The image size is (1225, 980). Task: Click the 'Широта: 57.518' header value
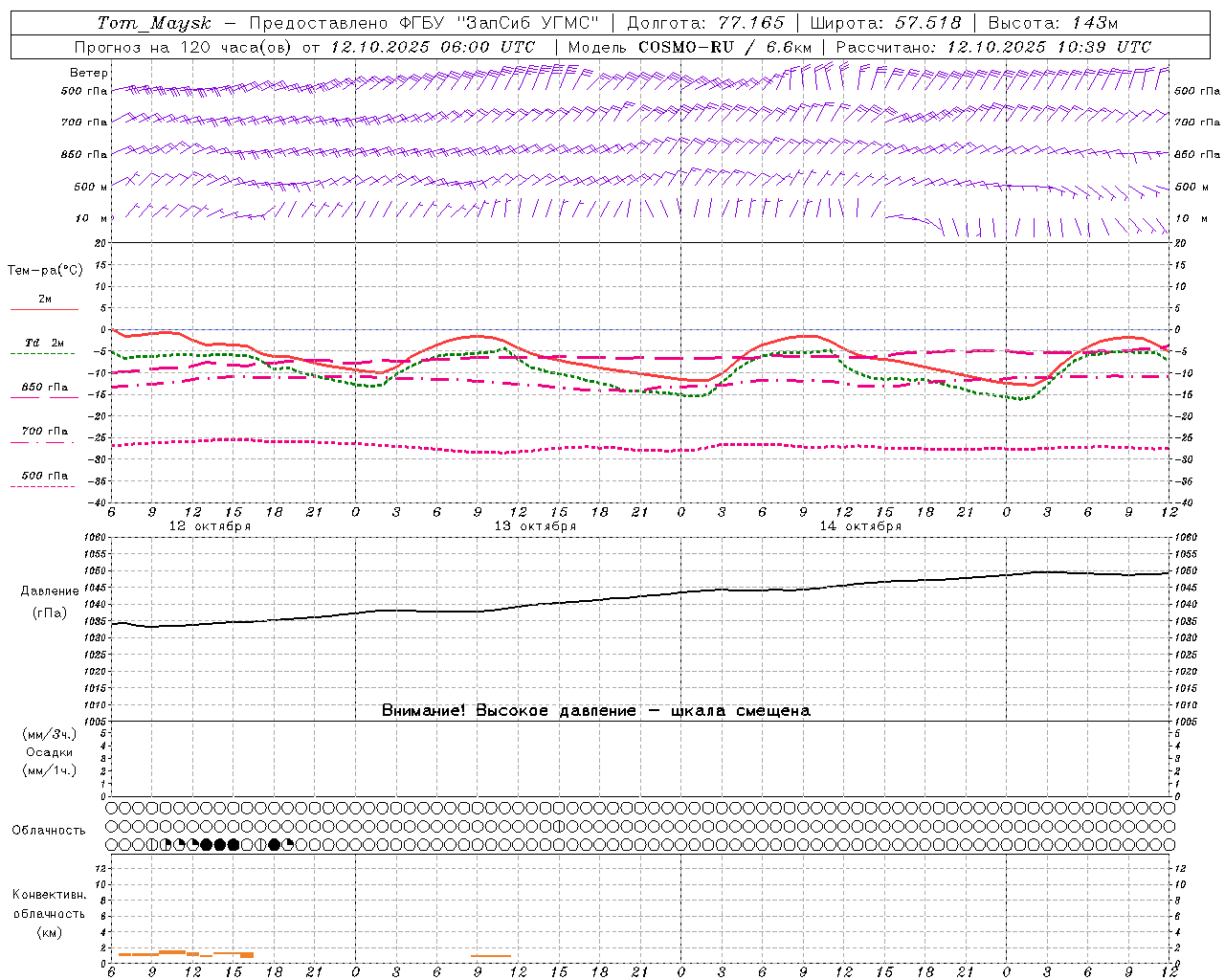click(x=885, y=23)
